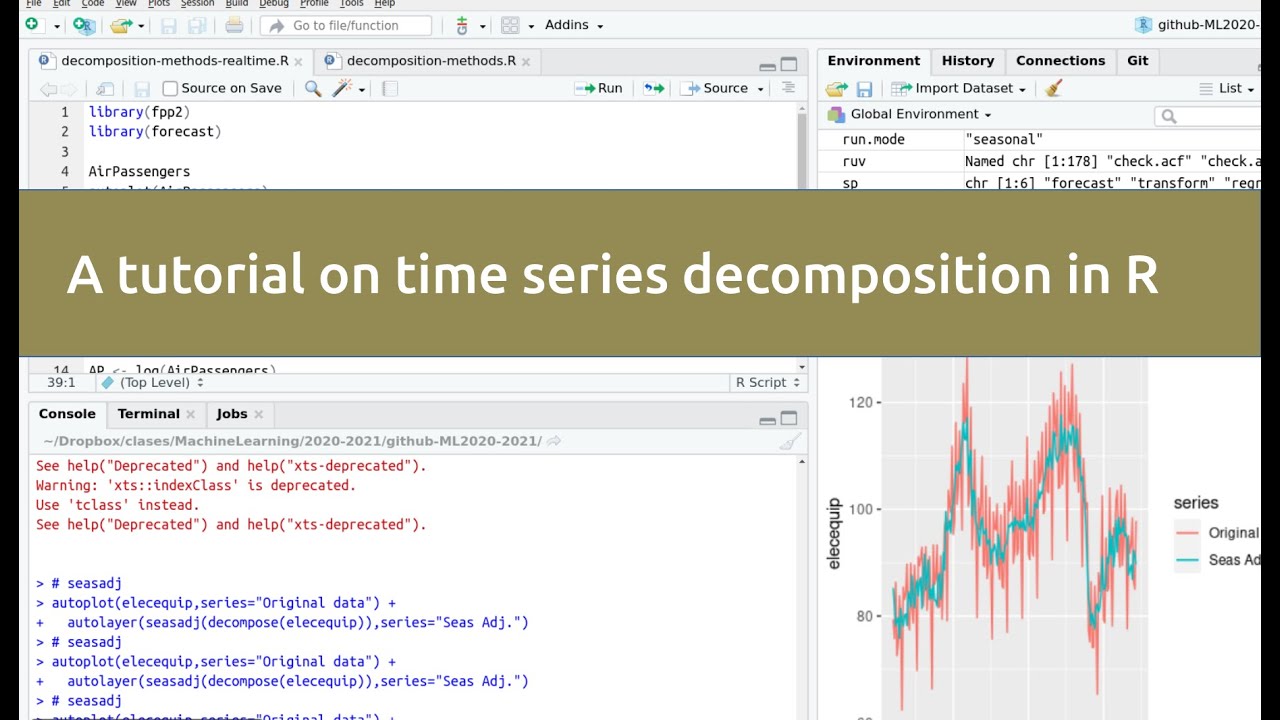Click the New File green plus icon
Image resolution: width=1280 pixels, height=720 pixels.
(32, 25)
